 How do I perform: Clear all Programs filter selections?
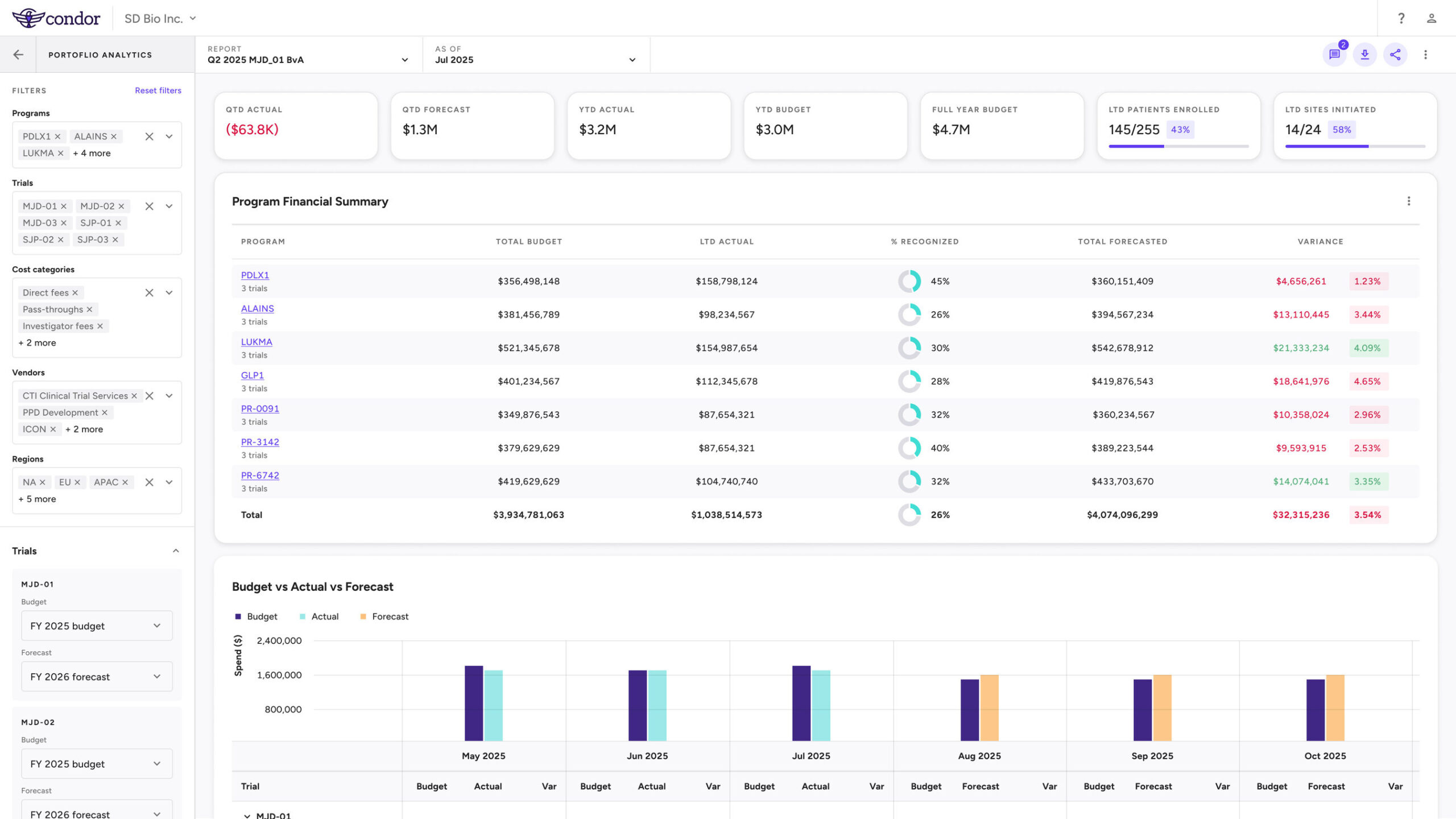coord(149,136)
